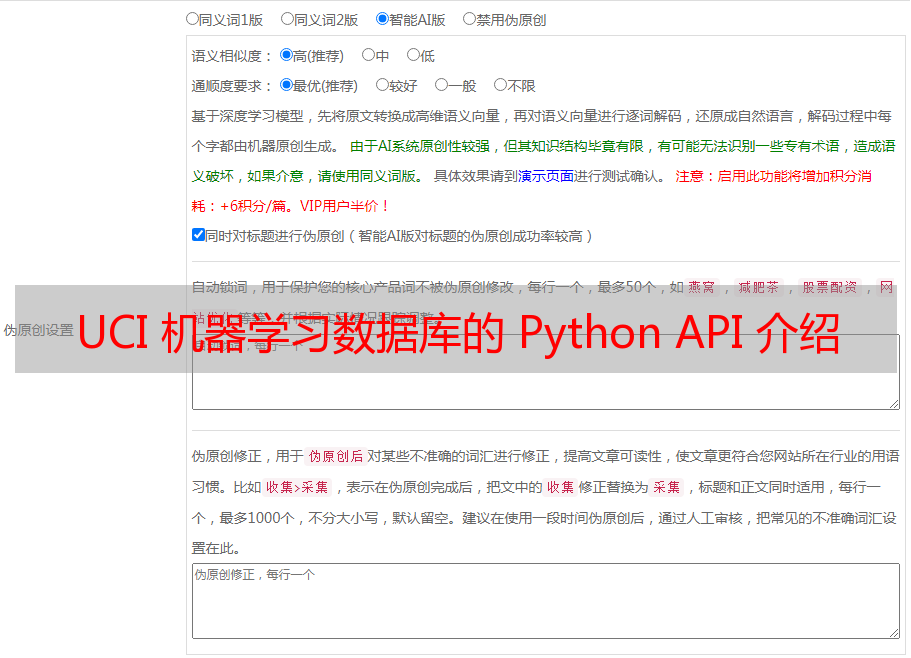Click the 股票配资 example keyword tag
This screenshot has height=658, width=911.
click(x=830, y=287)
